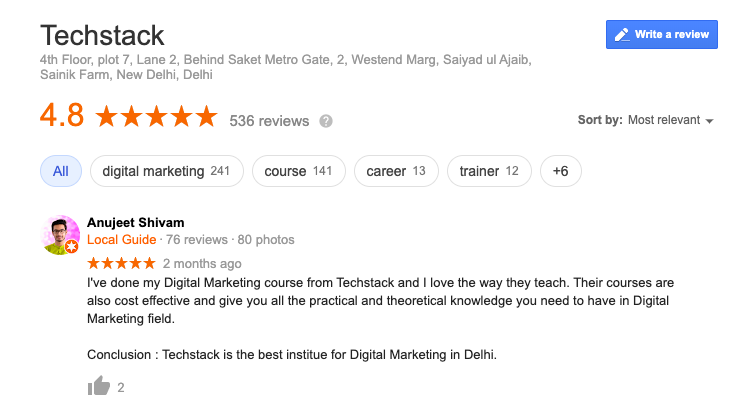Open the Anujeet Shivam reviewer name link

pyautogui.click(x=136, y=222)
